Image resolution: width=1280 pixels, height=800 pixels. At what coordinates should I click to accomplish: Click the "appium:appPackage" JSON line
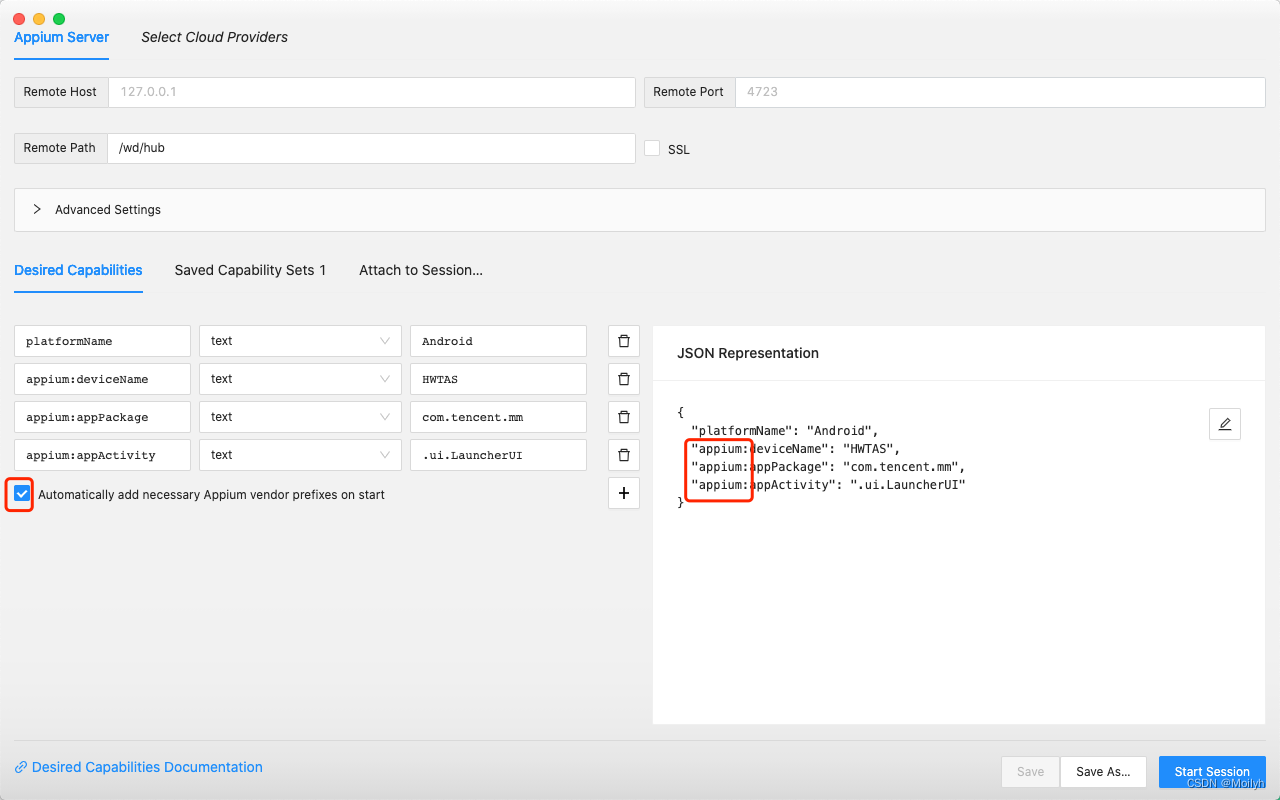pyautogui.click(x=828, y=467)
